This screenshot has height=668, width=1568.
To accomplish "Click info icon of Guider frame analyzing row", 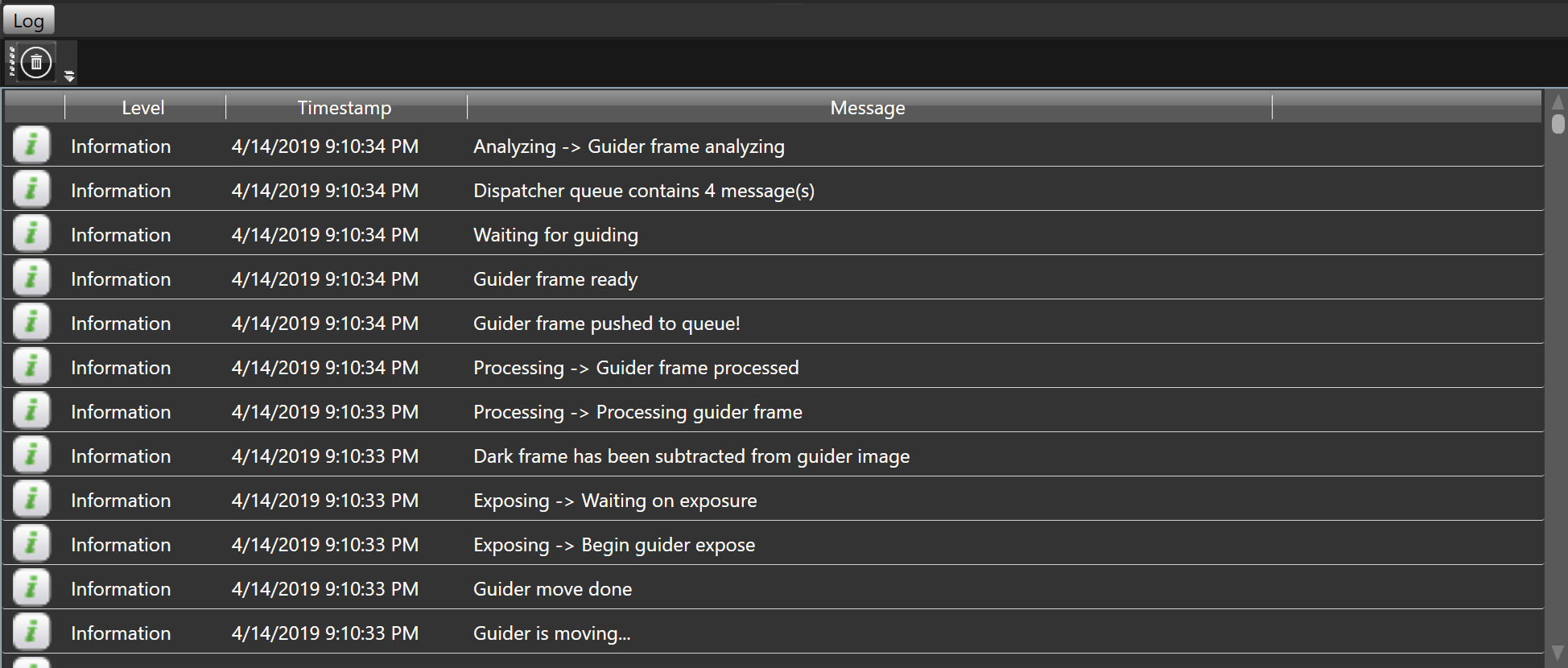I will 31,145.
